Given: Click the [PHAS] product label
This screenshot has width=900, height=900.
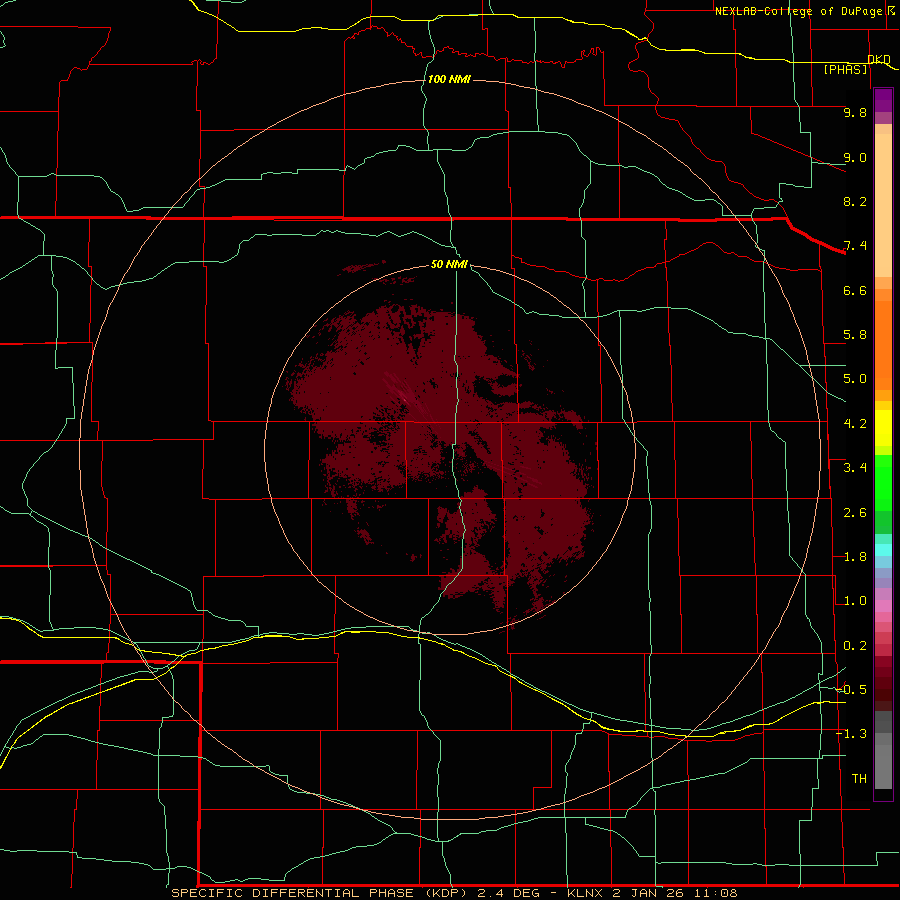Looking at the screenshot, I should [845, 69].
